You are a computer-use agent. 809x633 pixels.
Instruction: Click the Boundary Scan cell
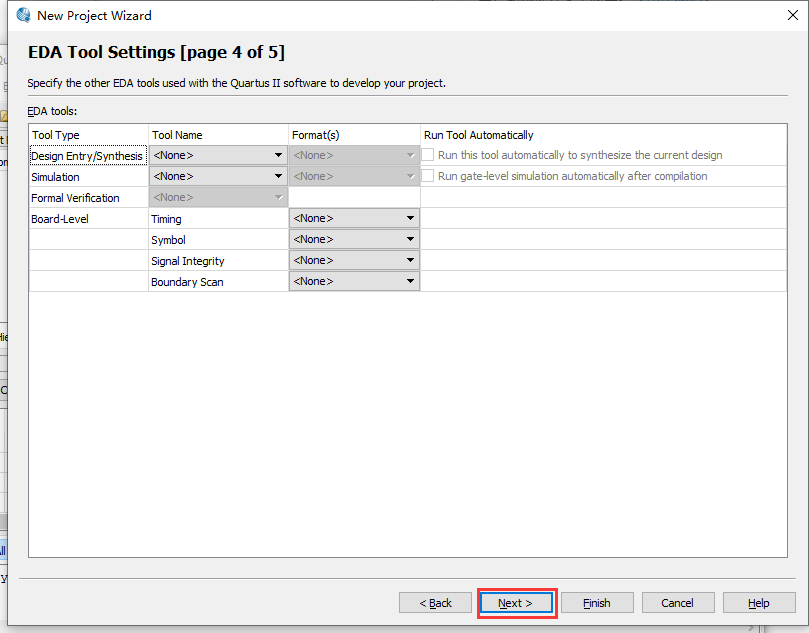218,282
